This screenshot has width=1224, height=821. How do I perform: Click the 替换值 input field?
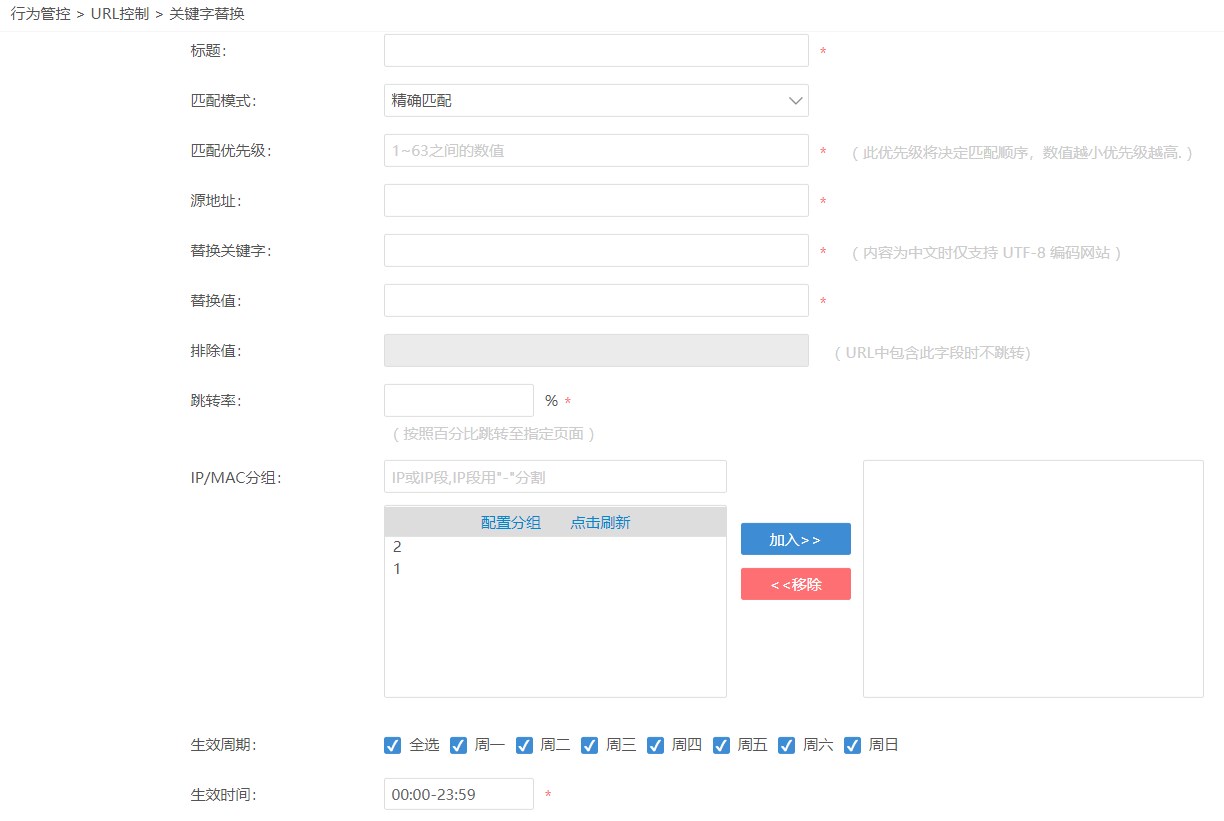pyautogui.click(x=596, y=300)
